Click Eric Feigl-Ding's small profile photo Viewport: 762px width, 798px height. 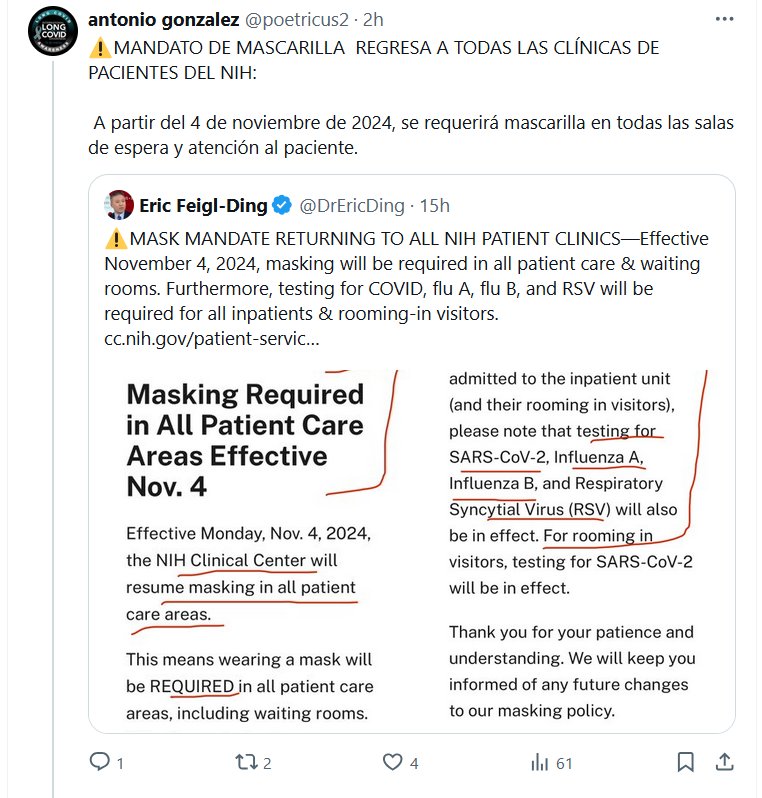(x=120, y=205)
